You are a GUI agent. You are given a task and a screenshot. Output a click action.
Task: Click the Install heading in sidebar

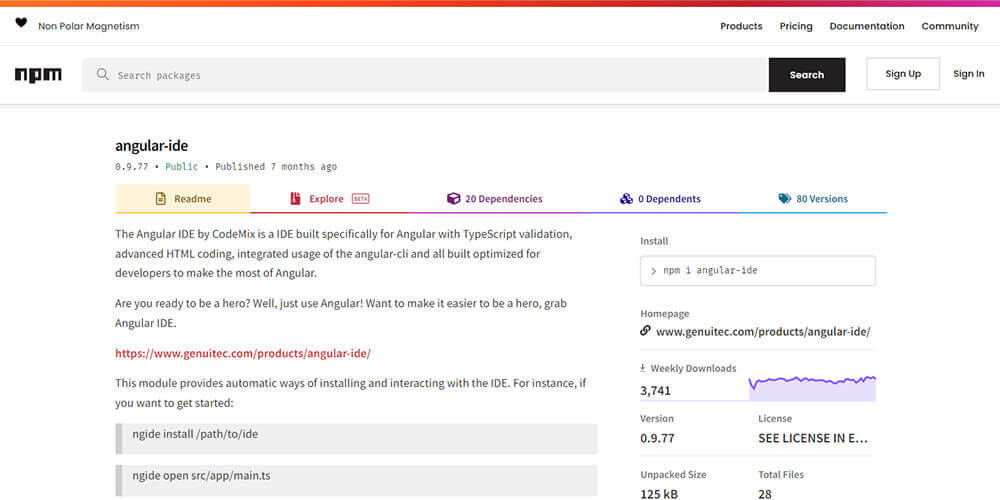(x=654, y=241)
